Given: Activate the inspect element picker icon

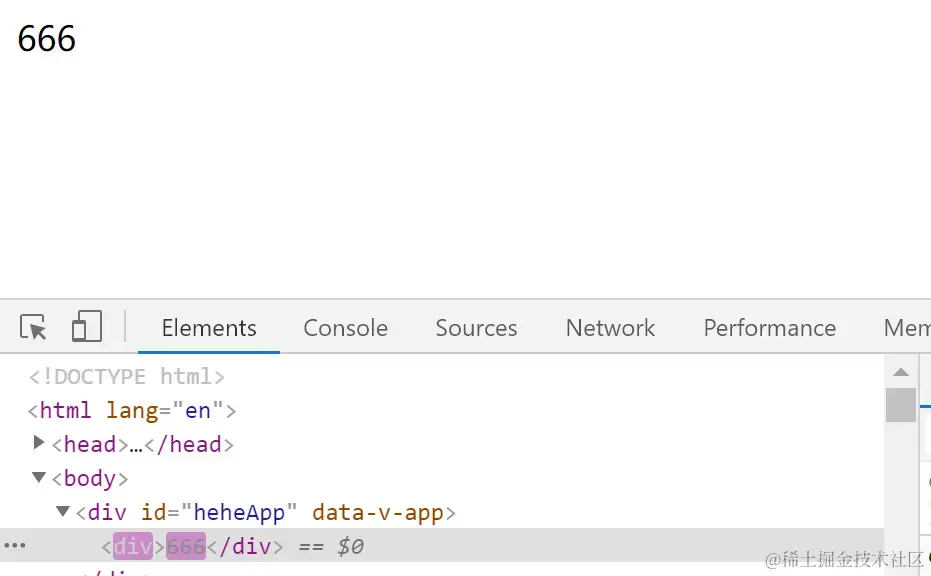Looking at the screenshot, I should (33, 327).
